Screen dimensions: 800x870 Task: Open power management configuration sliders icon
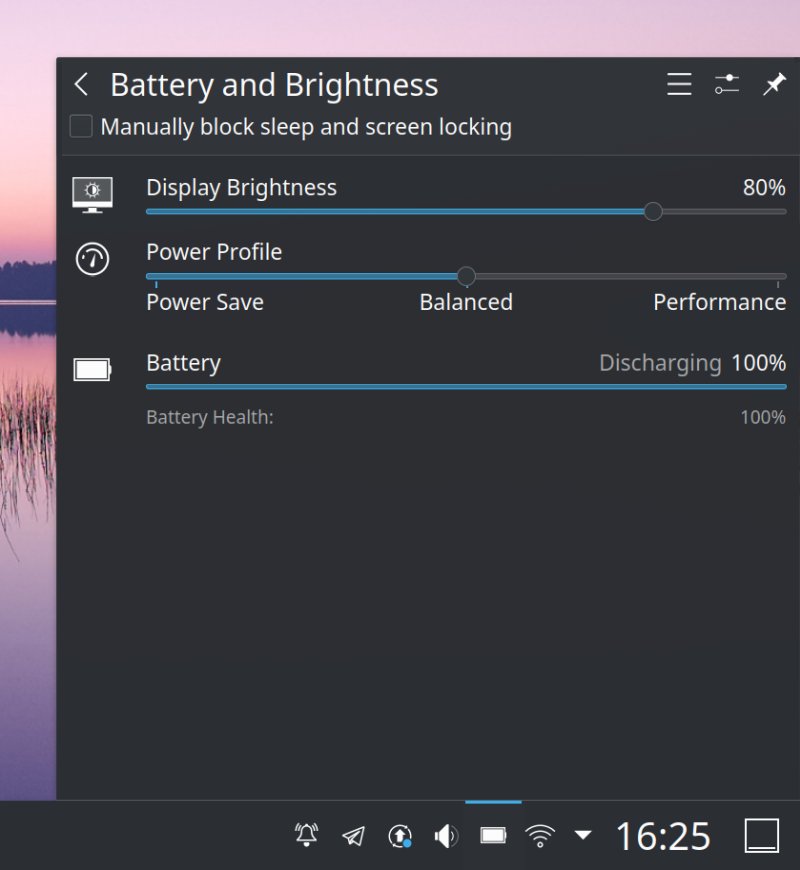point(727,85)
